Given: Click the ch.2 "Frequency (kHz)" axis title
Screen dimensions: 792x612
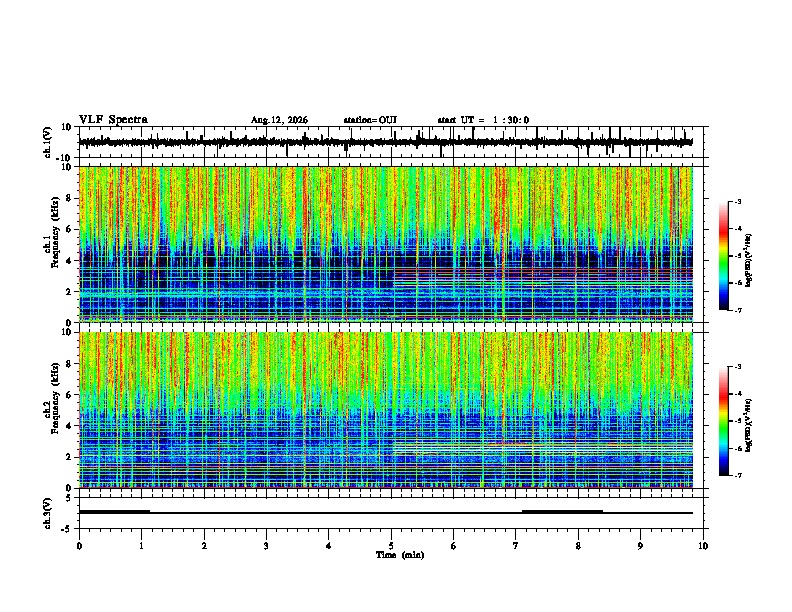Looking at the screenshot, I should 55,398.
